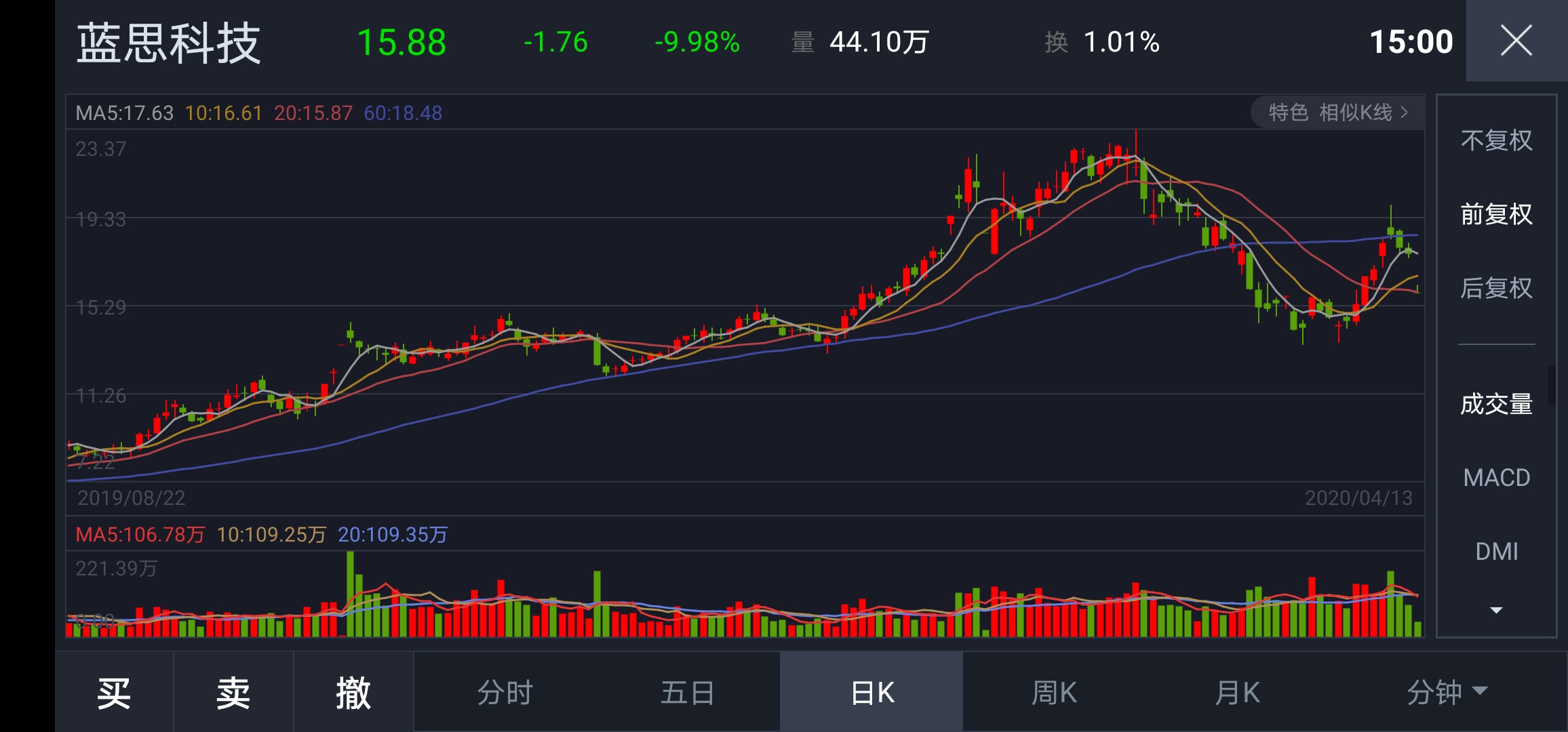Click the MA 10:16.61 label

[224, 113]
